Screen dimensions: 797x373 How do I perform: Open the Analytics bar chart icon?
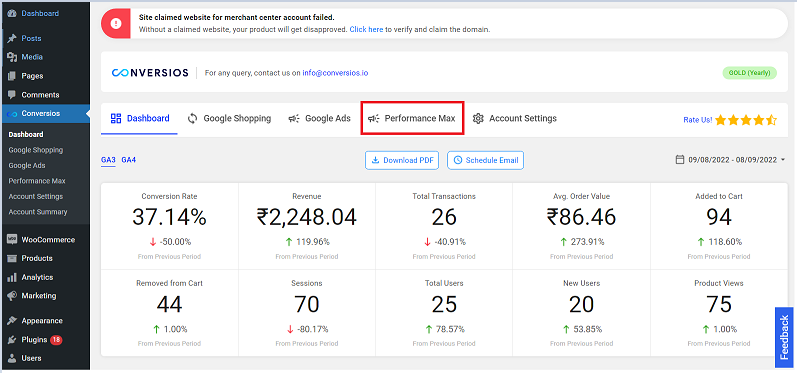click(12, 277)
